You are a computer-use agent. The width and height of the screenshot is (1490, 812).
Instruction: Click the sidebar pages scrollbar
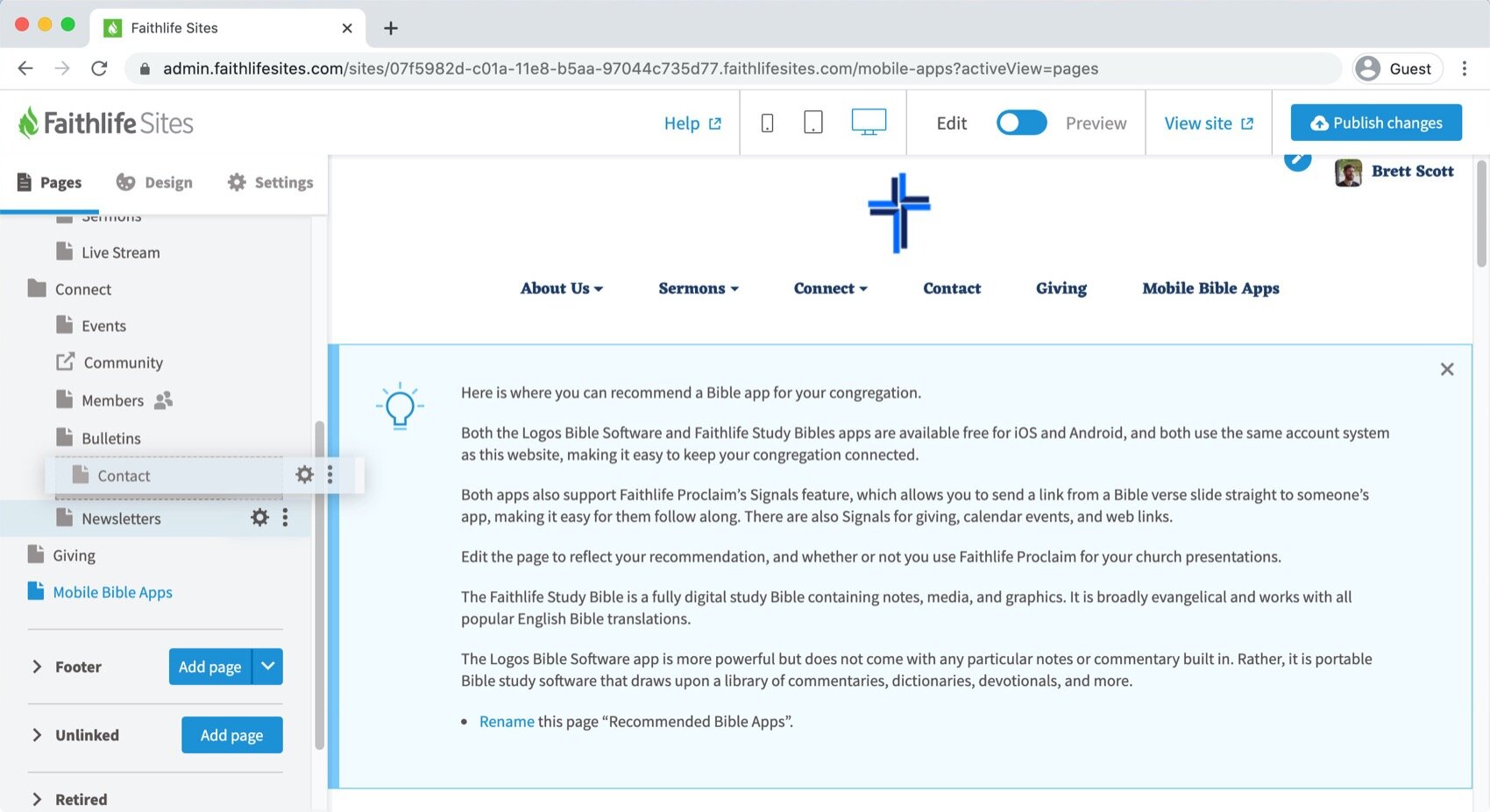pos(319,584)
